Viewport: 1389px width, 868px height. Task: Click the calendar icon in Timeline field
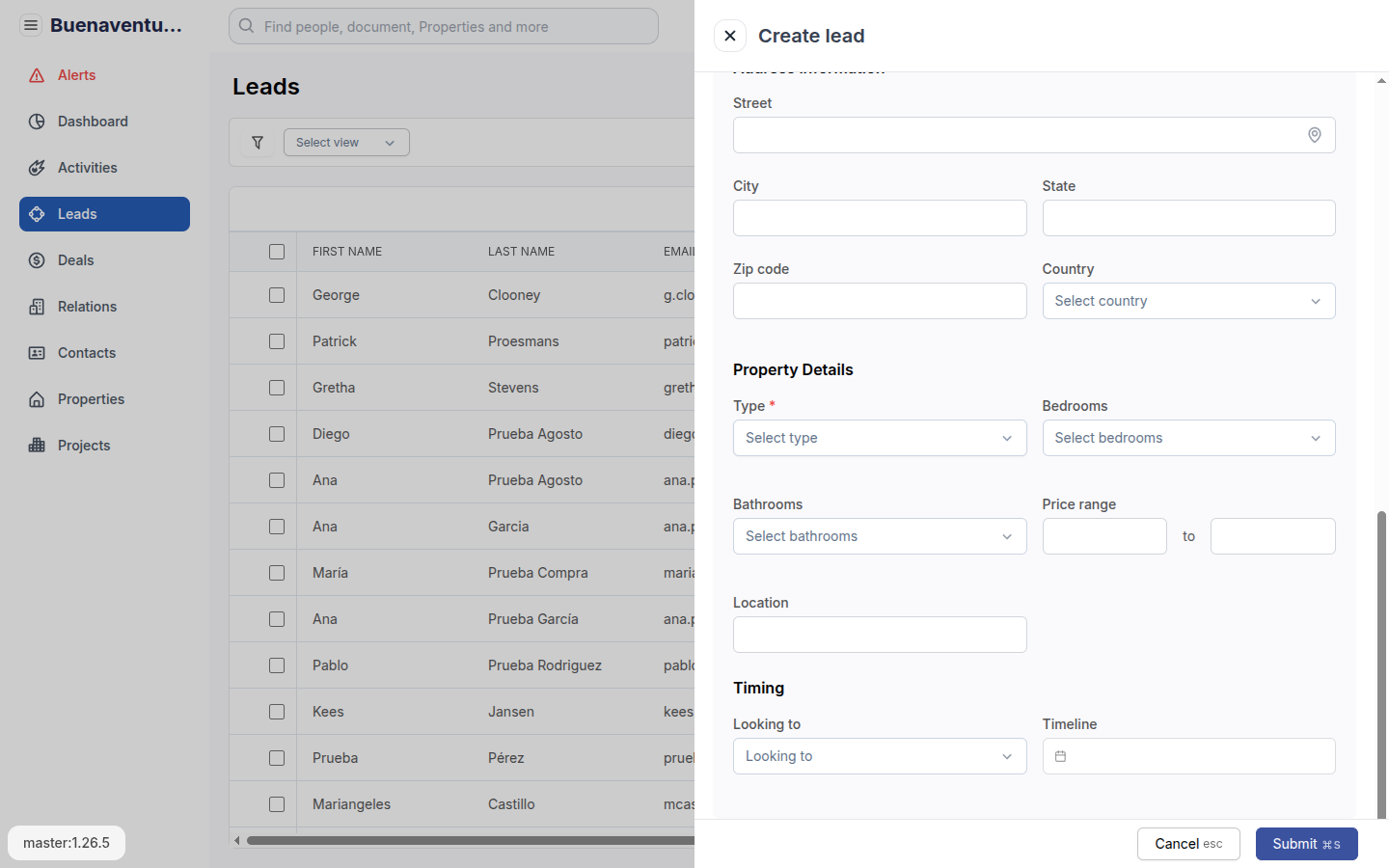(1060, 756)
